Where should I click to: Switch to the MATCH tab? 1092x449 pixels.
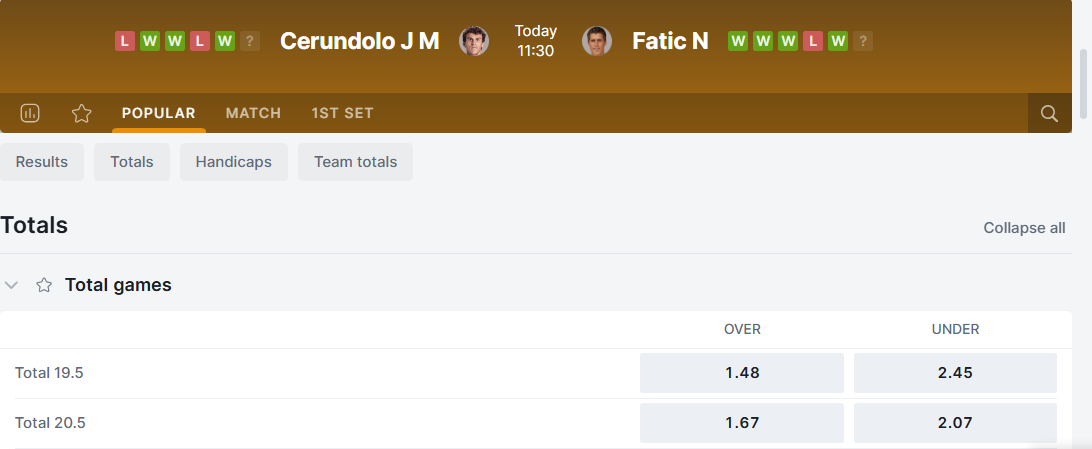(253, 113)
